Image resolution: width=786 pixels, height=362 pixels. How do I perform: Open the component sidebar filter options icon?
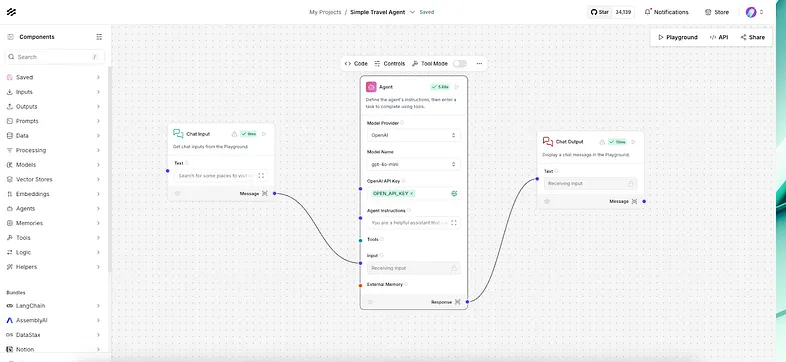[x=99, y=37]
